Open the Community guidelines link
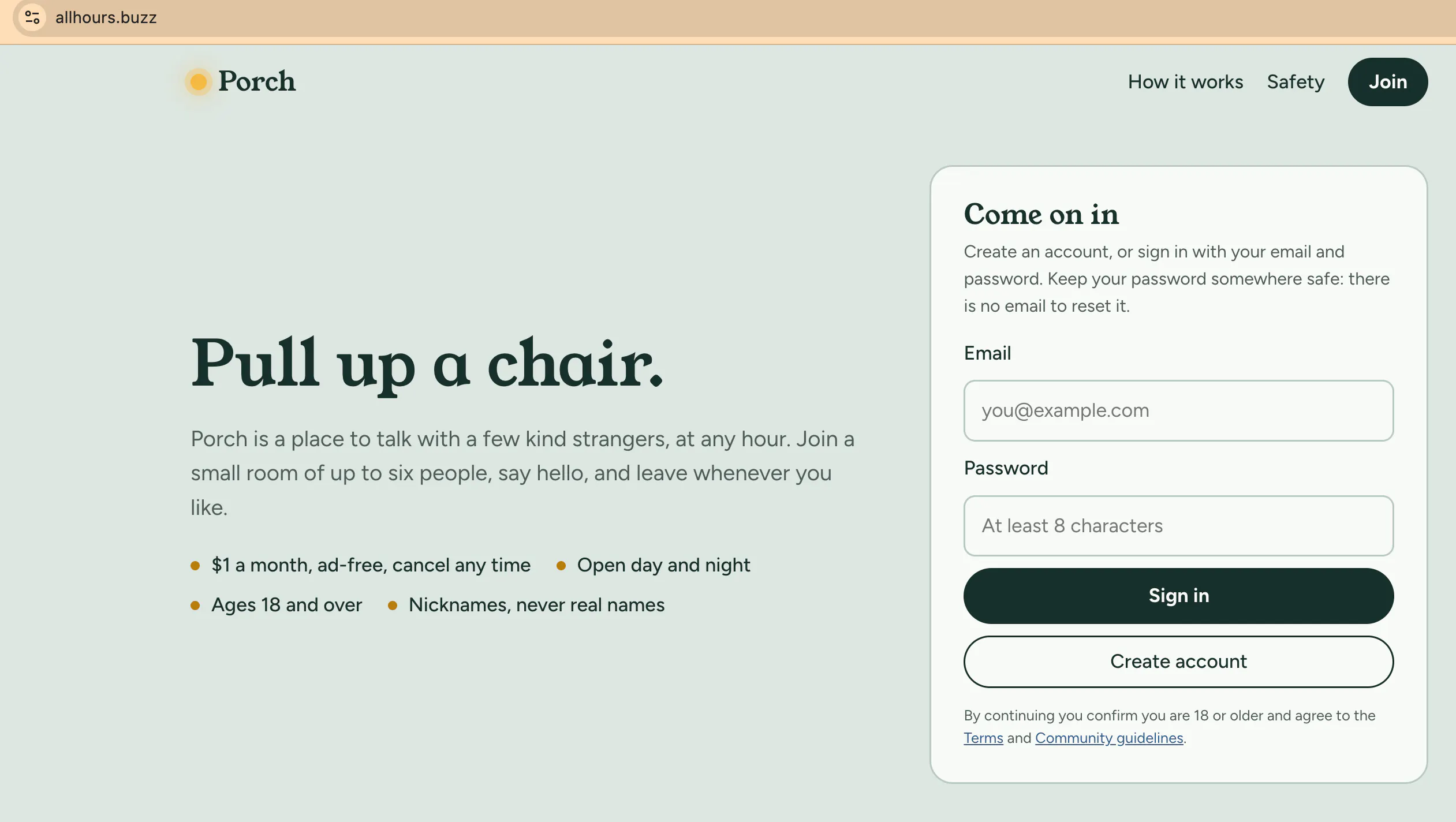The width and height of the screenshot is (1456, 822). click(1109, 738)
